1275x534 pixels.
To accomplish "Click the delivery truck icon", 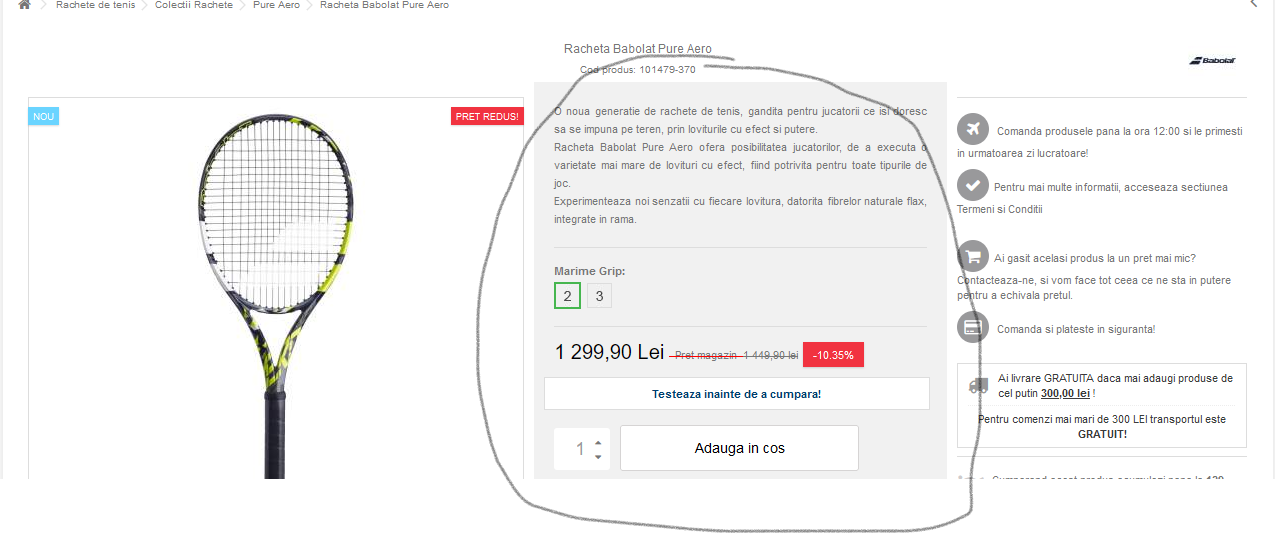I will [979, 386].
